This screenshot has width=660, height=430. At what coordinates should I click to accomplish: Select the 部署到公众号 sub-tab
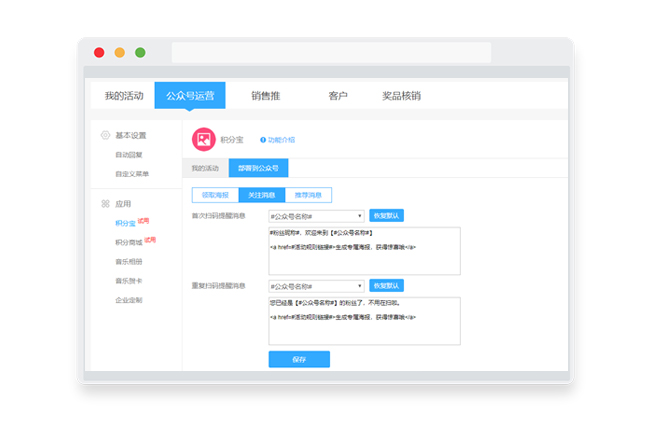point(258,168)
